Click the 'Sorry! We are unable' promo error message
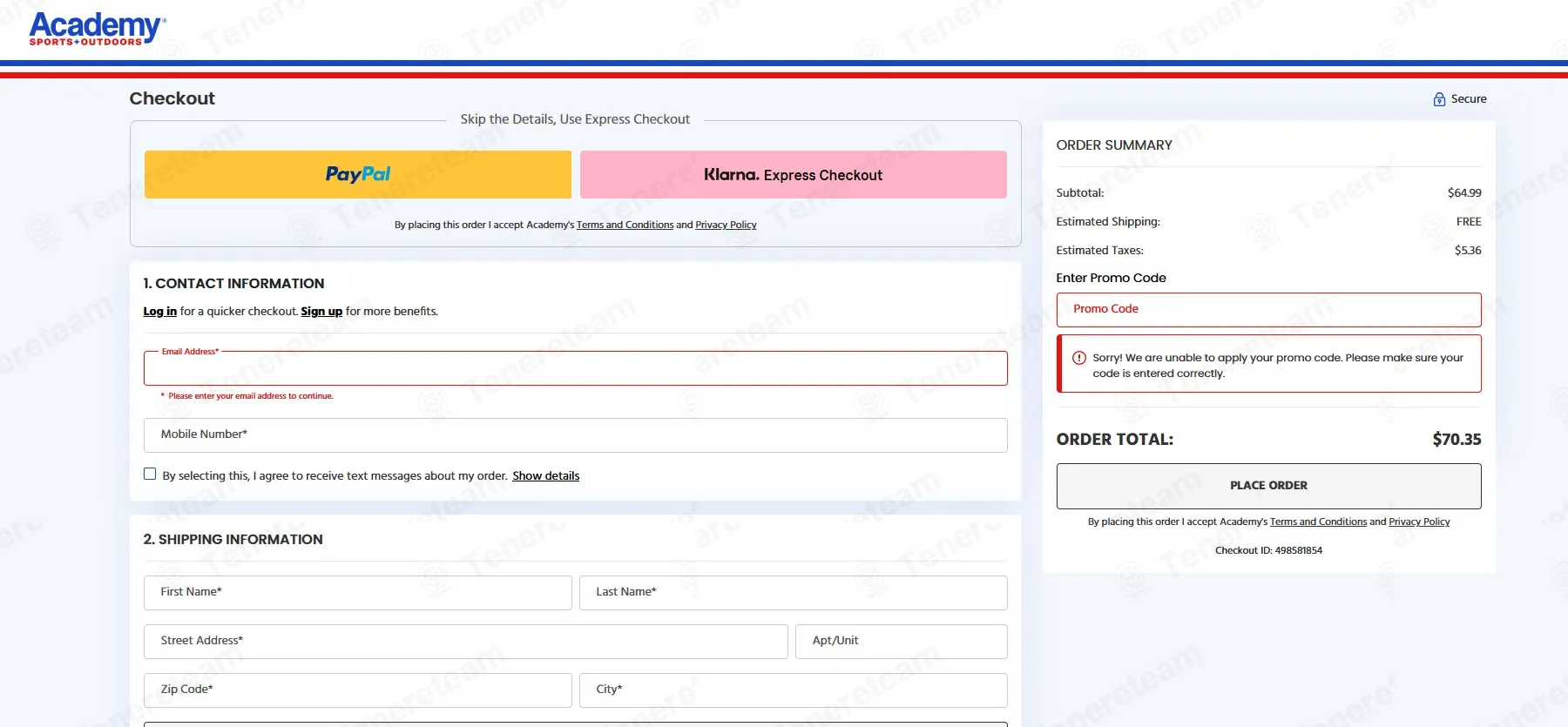The height and width of the screenshot is (727, 1568). [x=1278, y=366]
